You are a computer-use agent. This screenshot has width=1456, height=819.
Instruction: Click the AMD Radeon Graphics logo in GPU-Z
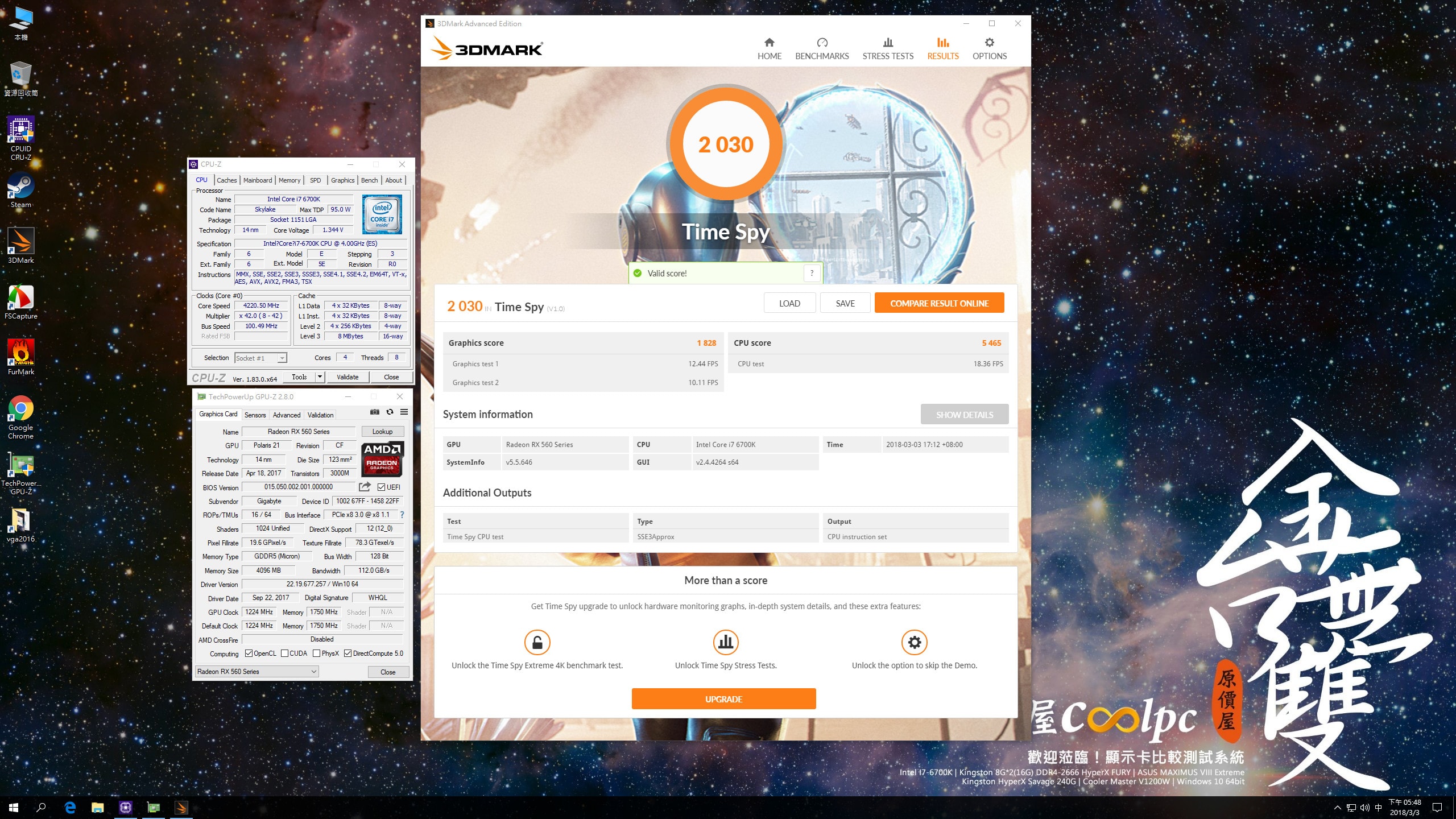coord(382,460)
